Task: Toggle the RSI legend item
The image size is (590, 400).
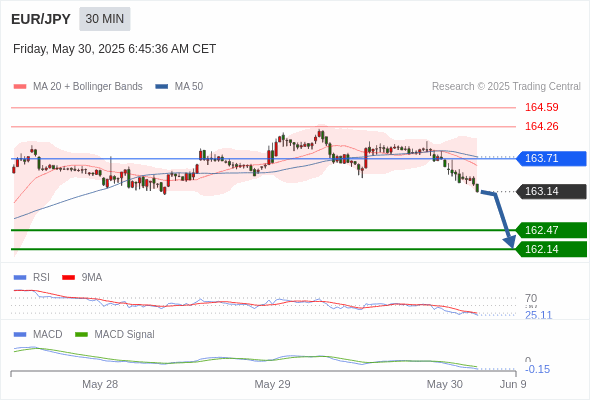Action: click(32, 277)
